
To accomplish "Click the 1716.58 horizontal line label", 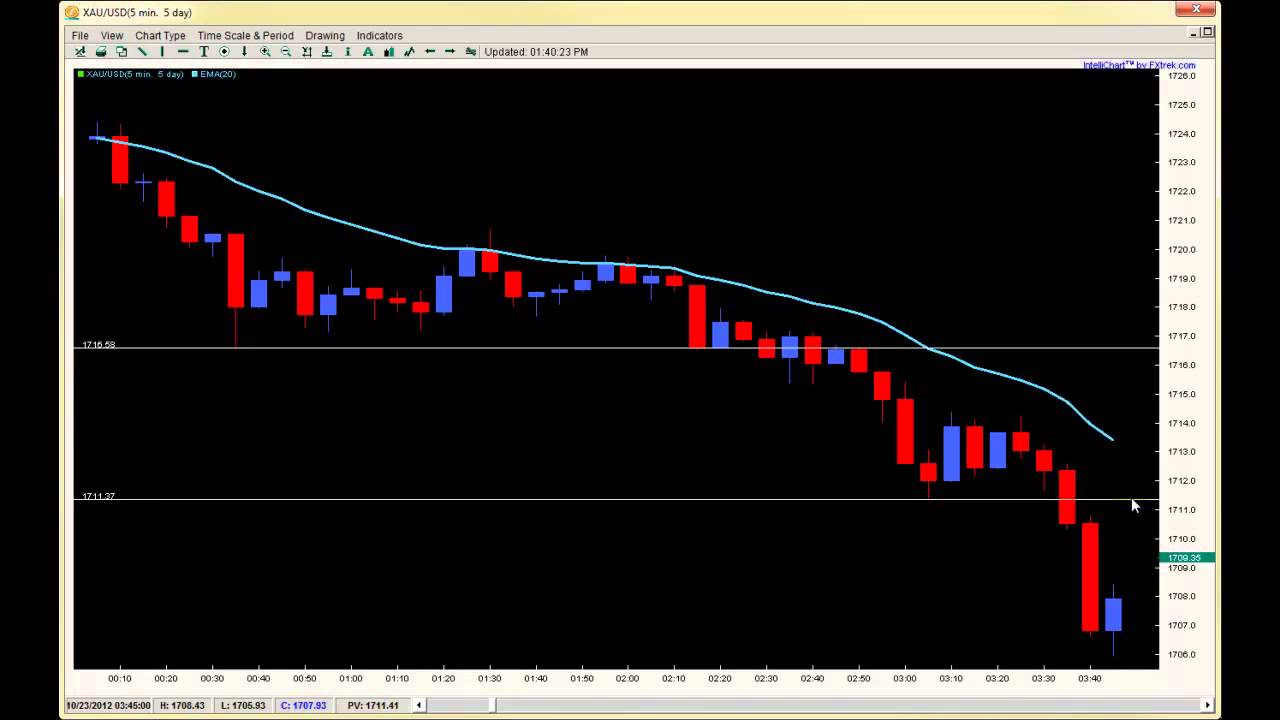I will coord(98,344).
